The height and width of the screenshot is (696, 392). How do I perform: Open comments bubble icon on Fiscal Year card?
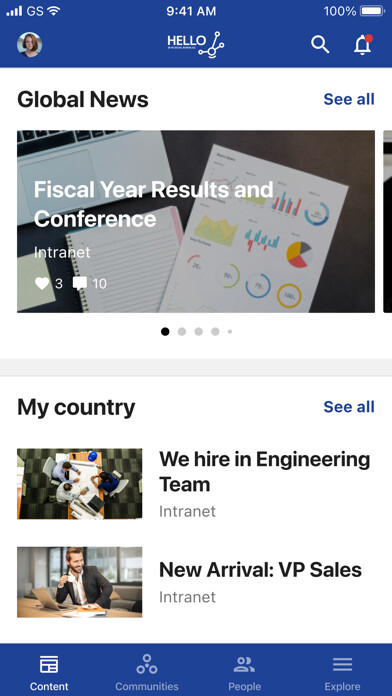click(x=79, y=284)
